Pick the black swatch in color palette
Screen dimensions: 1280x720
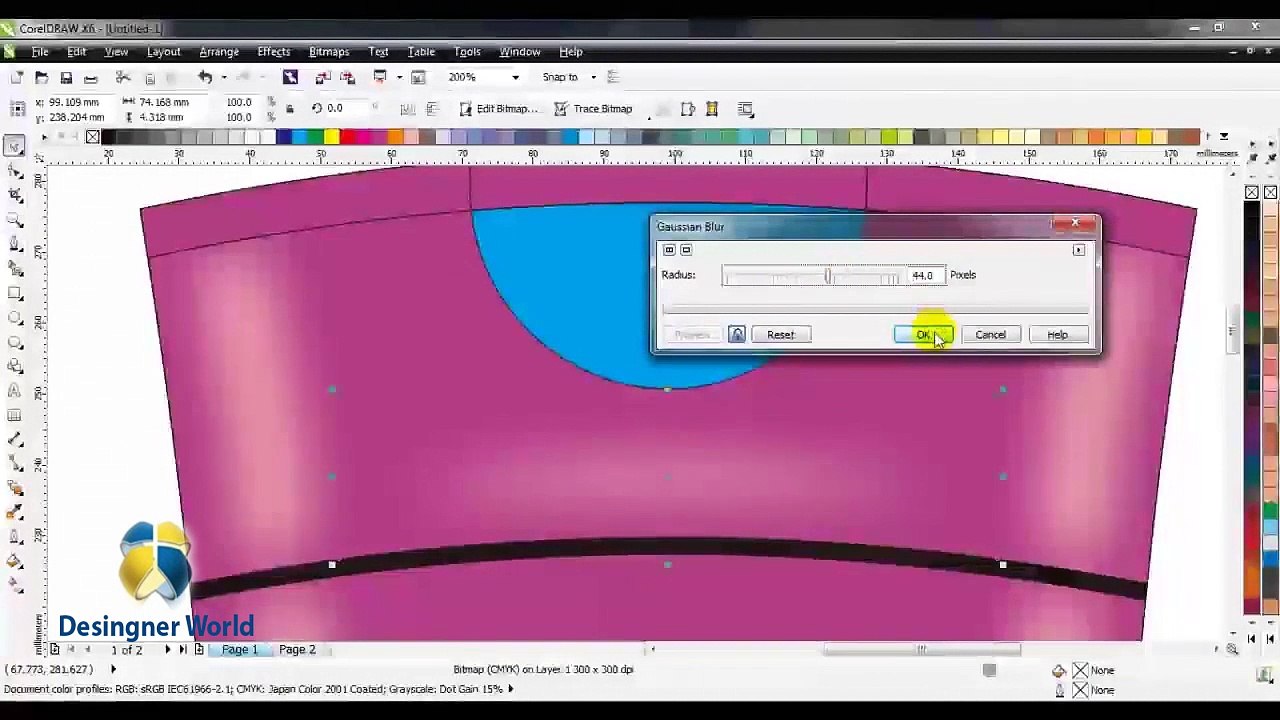coord(108,137)
